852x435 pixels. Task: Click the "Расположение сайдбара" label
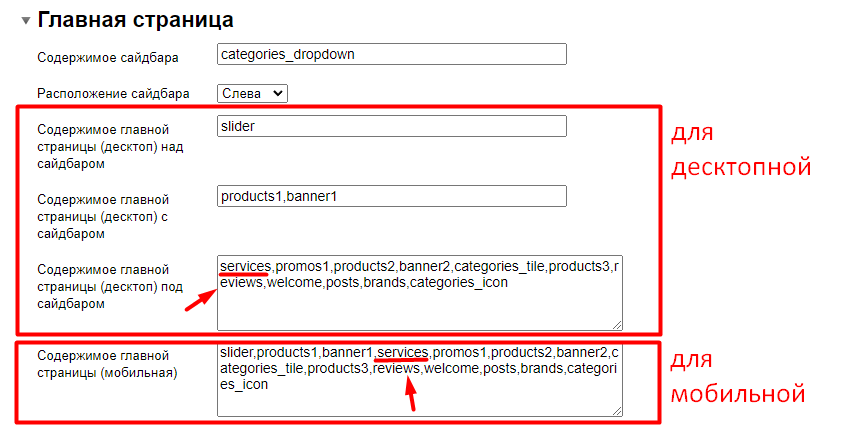coord(113,94)
